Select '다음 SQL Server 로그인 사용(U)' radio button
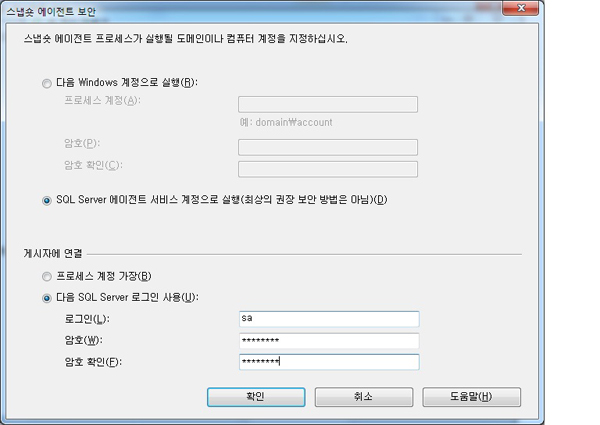 (47, 298)
